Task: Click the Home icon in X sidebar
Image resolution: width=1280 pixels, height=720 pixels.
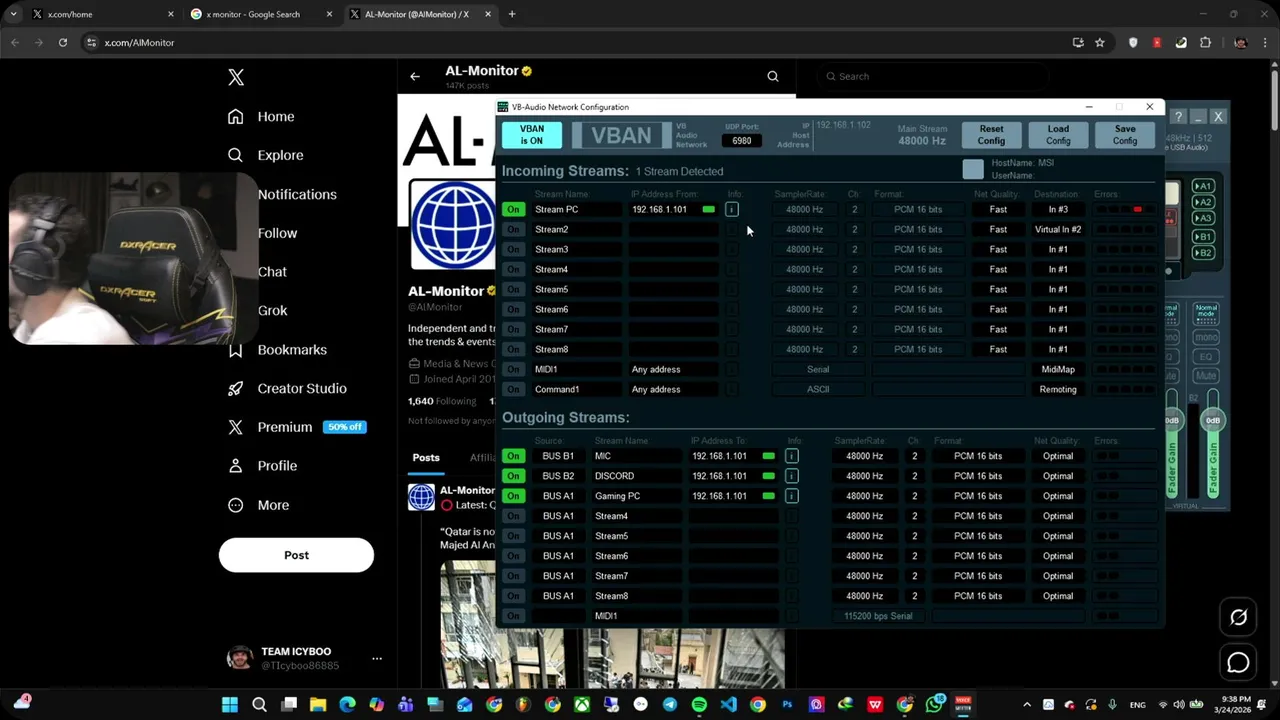Action: (x=236, y=117)
